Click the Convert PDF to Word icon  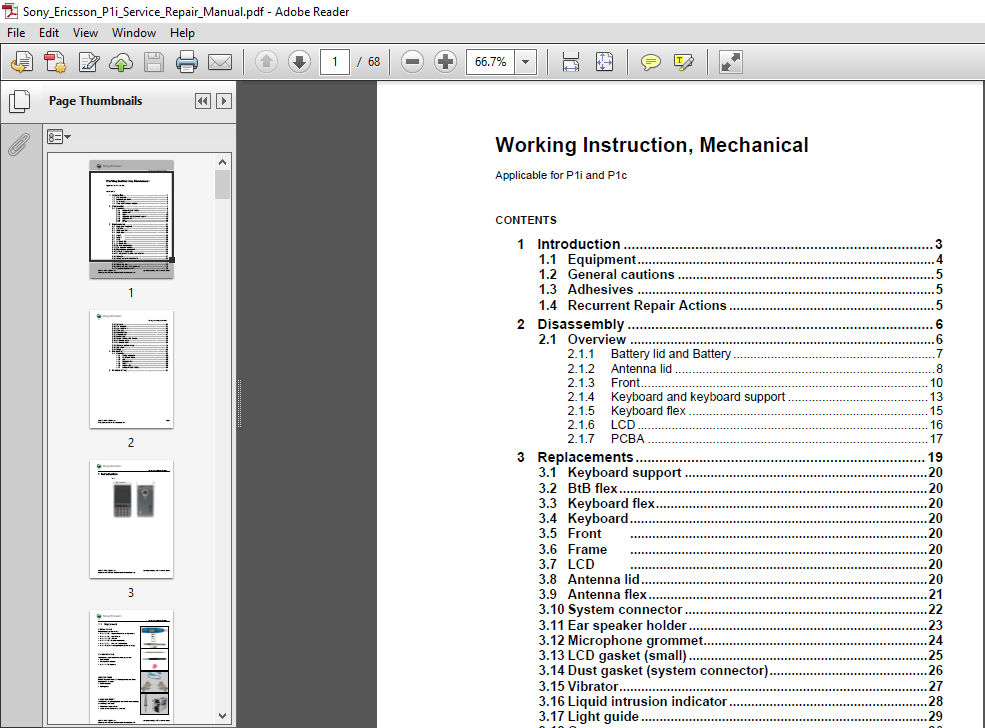tap(22, 62)
